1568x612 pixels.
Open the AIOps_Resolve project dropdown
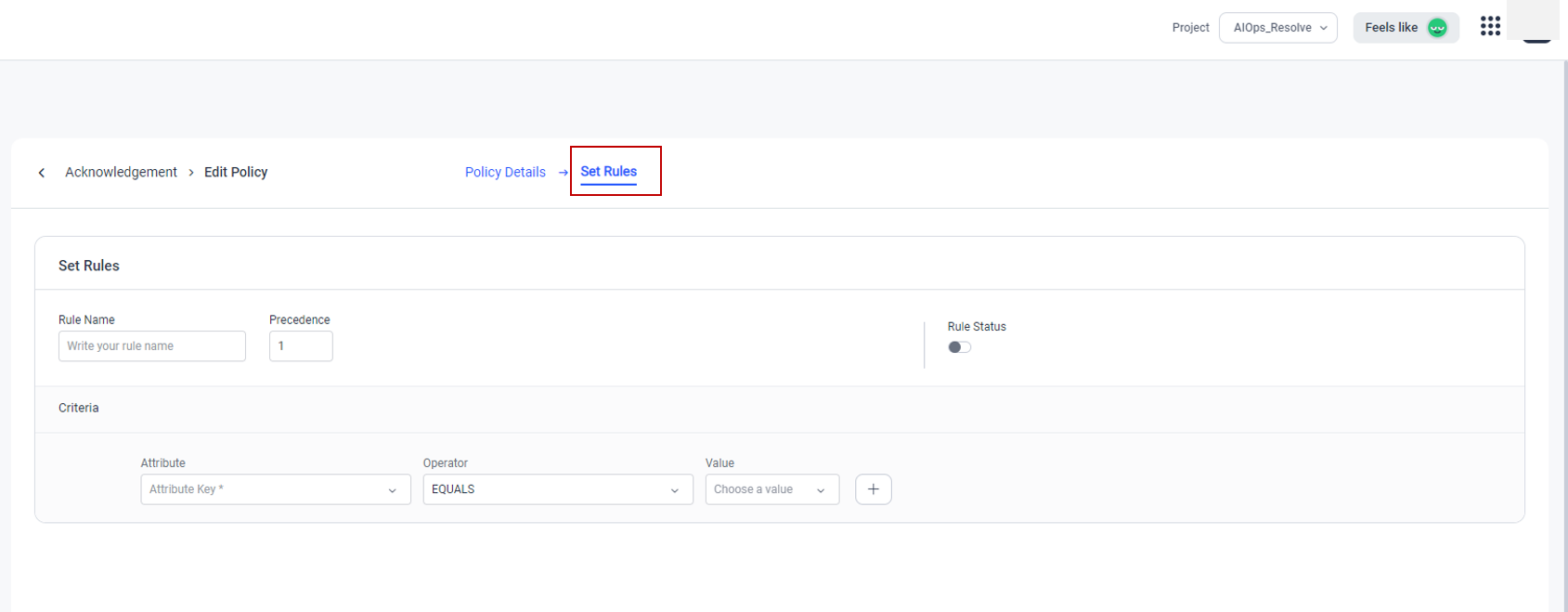click(x=1277, y=28)
